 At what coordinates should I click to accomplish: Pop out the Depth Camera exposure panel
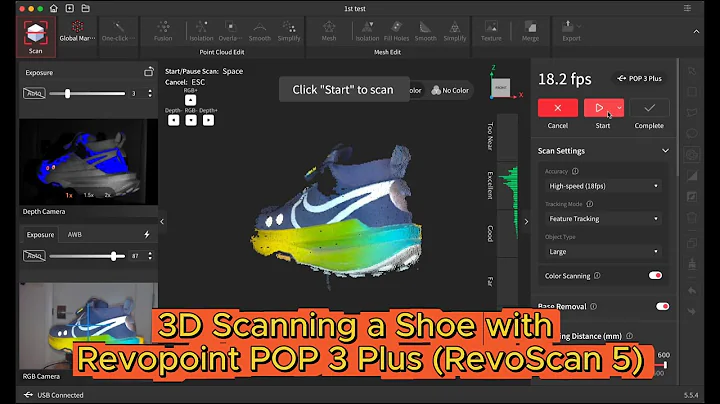point(148,72)
